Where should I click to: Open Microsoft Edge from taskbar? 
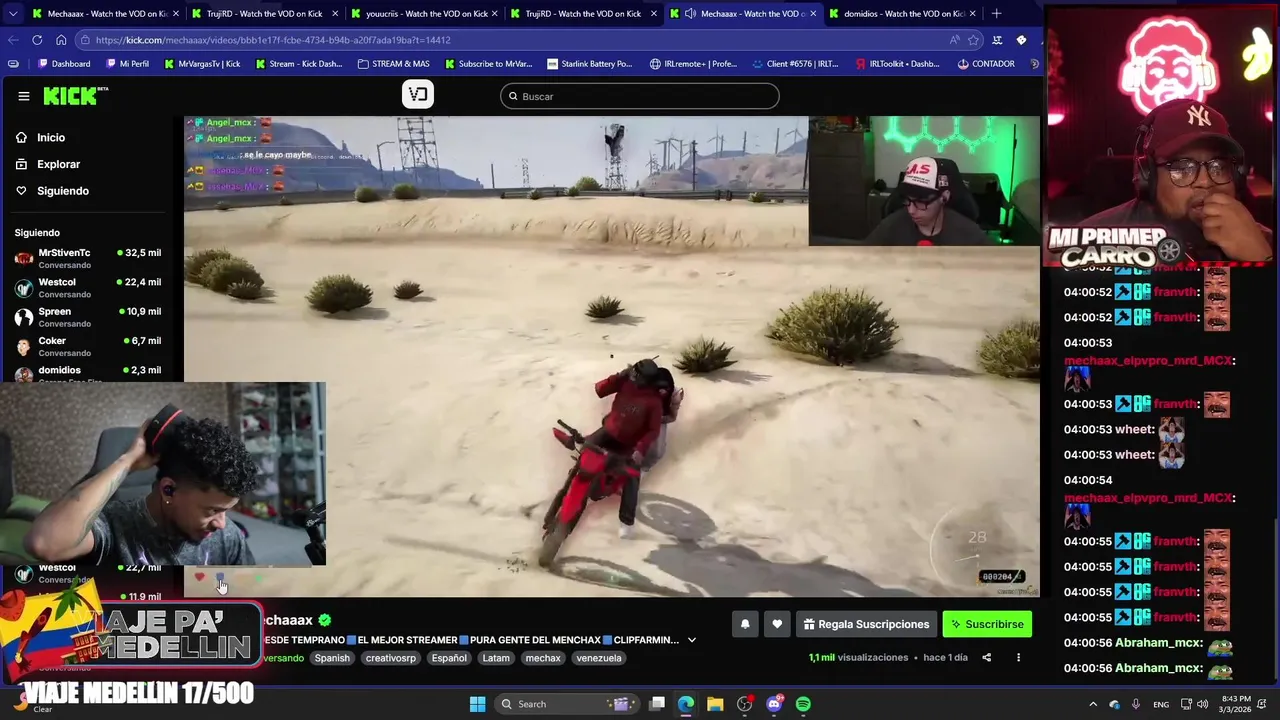(686, 704)
